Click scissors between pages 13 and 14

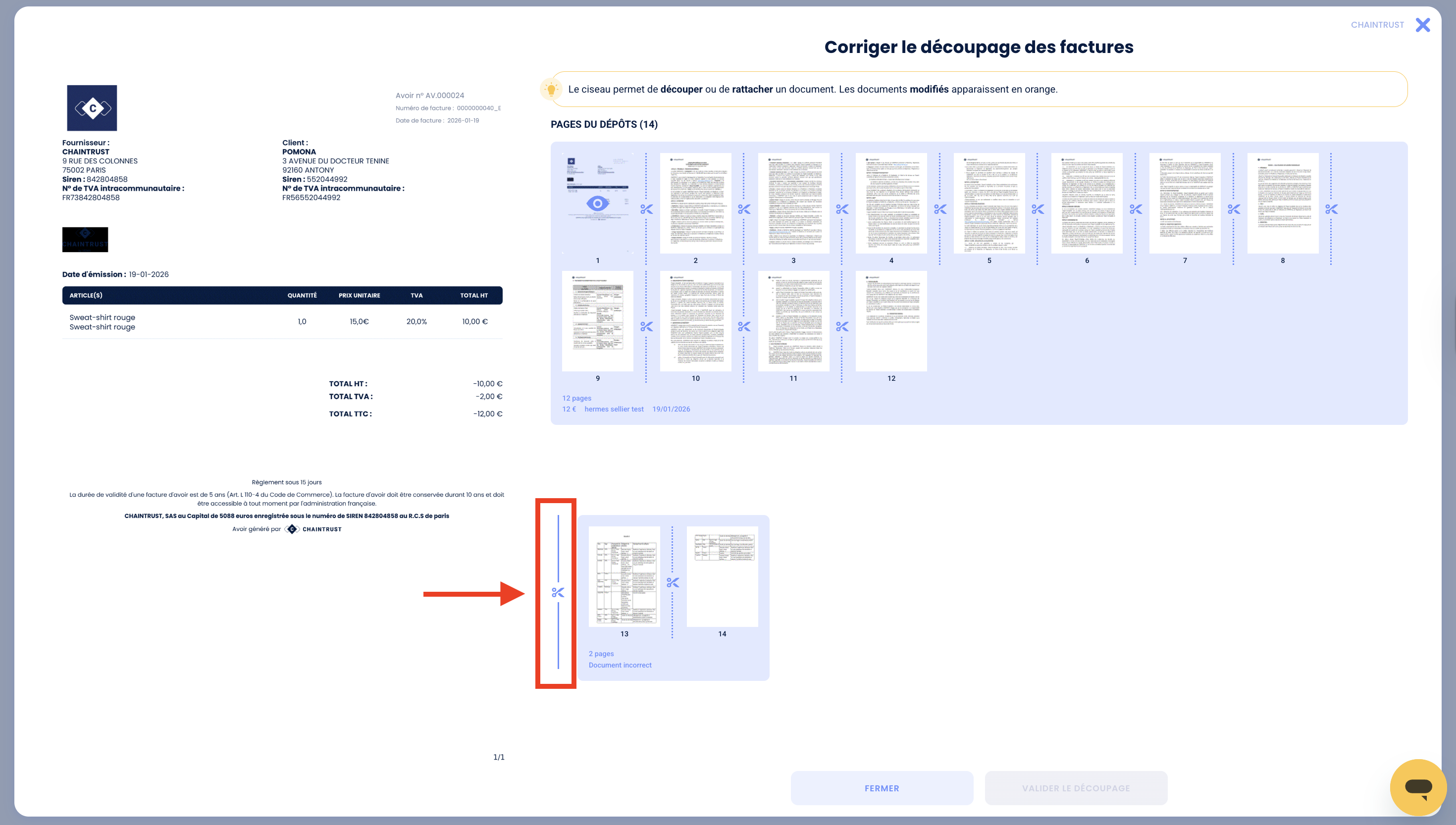coord(673,582)
